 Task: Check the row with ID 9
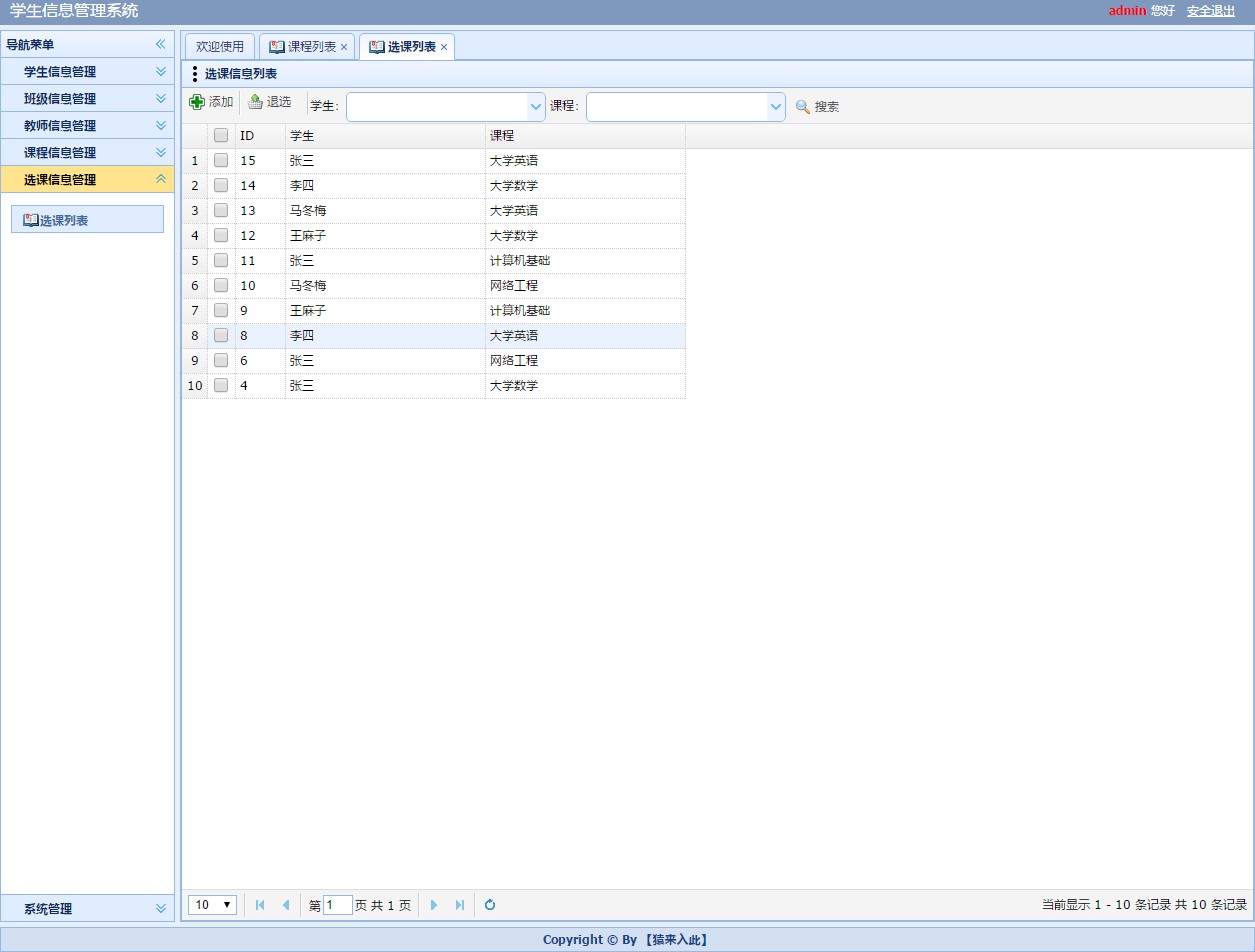[221, 310]
